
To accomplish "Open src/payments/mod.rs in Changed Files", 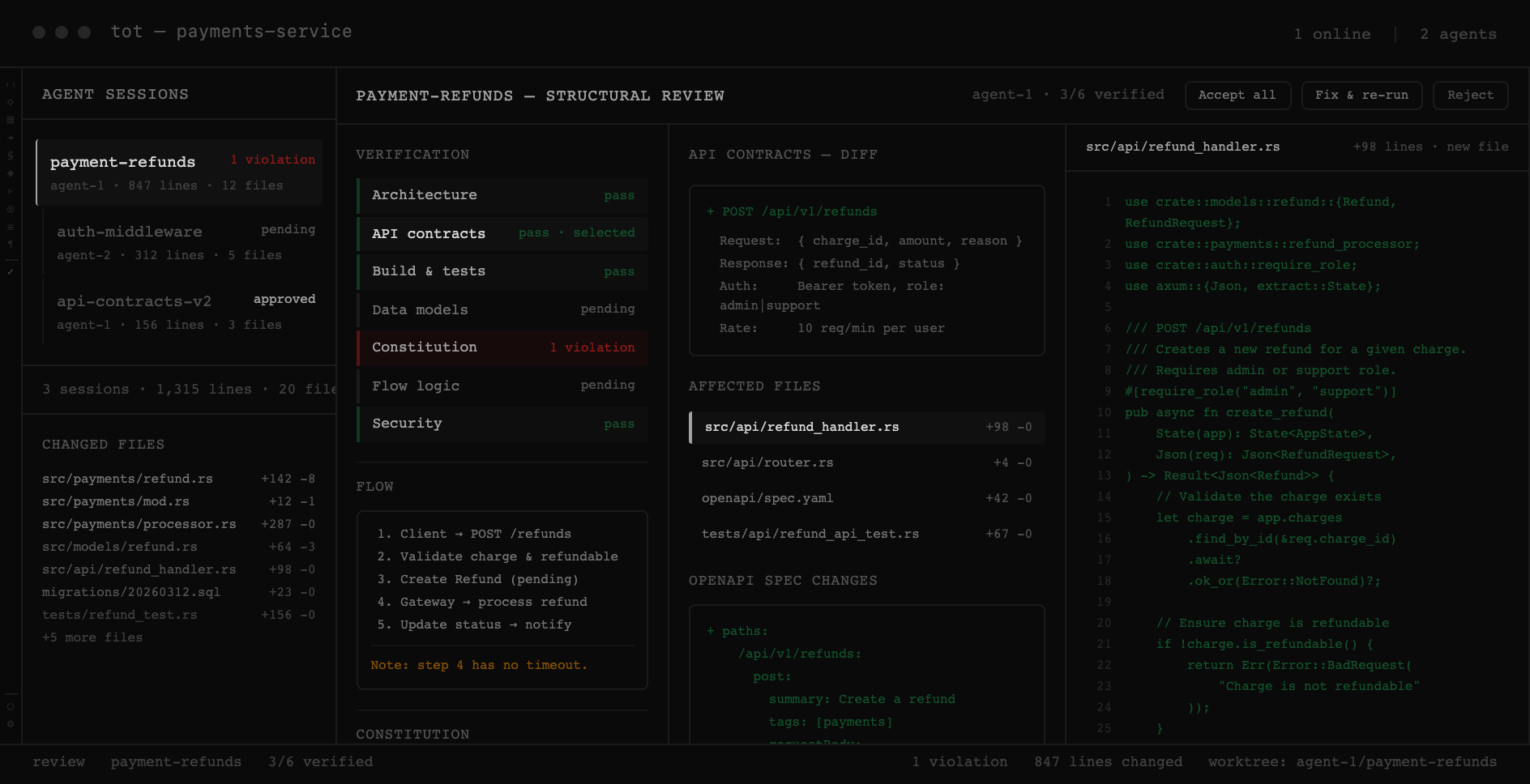I will (178, 501).
